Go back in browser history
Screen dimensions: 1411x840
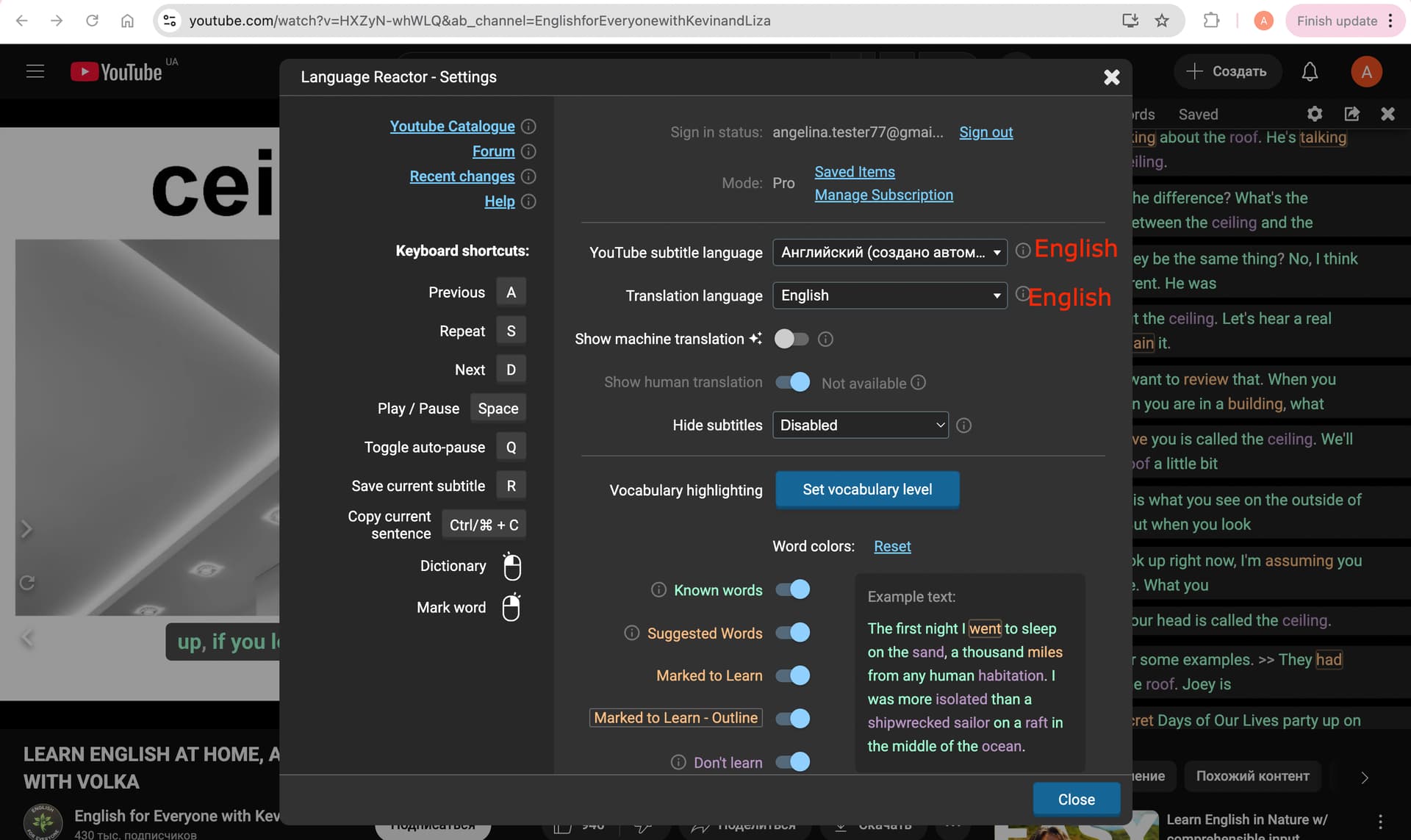point(21,21)
